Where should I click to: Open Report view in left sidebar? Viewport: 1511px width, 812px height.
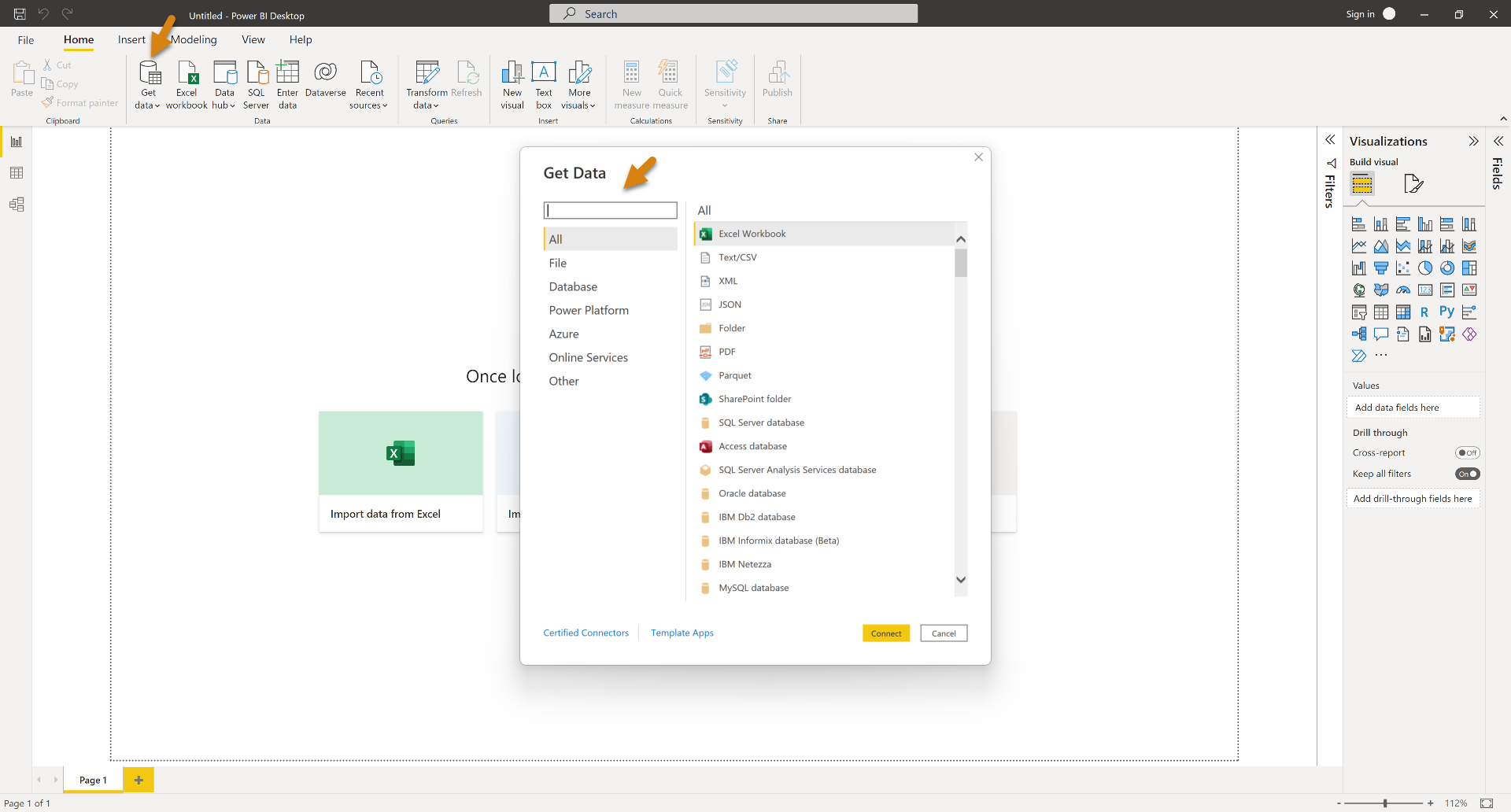17,142
